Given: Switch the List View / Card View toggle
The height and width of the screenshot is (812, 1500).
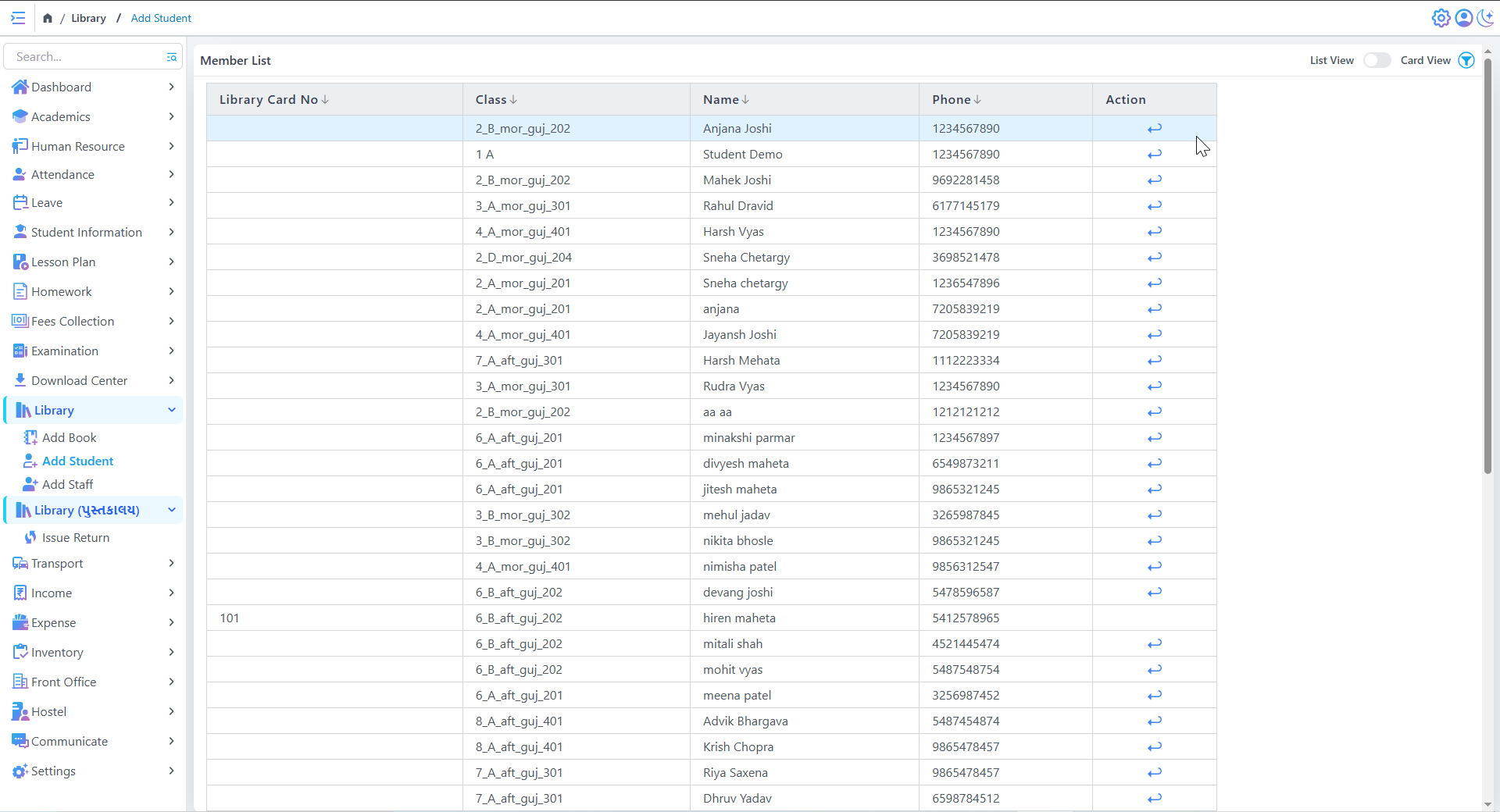Looking at the screenshot, I should pos(1377,60).
